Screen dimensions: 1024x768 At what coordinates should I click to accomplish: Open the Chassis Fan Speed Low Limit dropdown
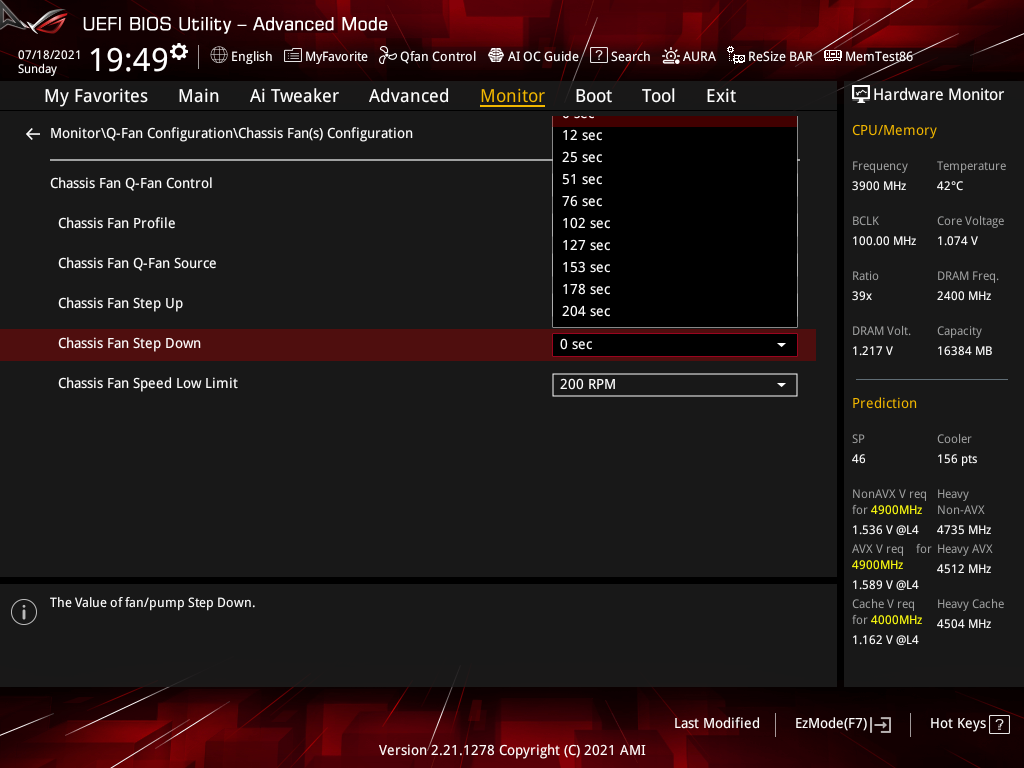click(x=674, y=384)
